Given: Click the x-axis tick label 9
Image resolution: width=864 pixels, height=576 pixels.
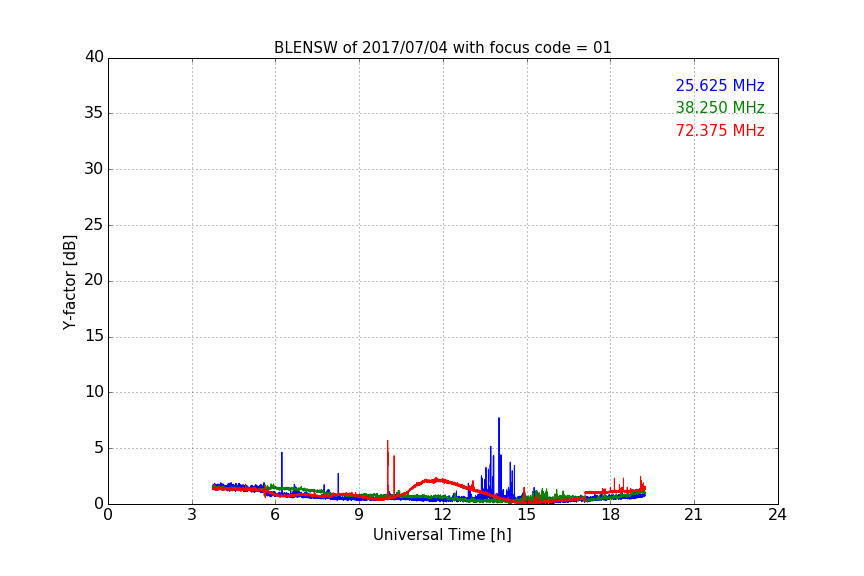Looking at the screenshot, I should click(359, 515).
